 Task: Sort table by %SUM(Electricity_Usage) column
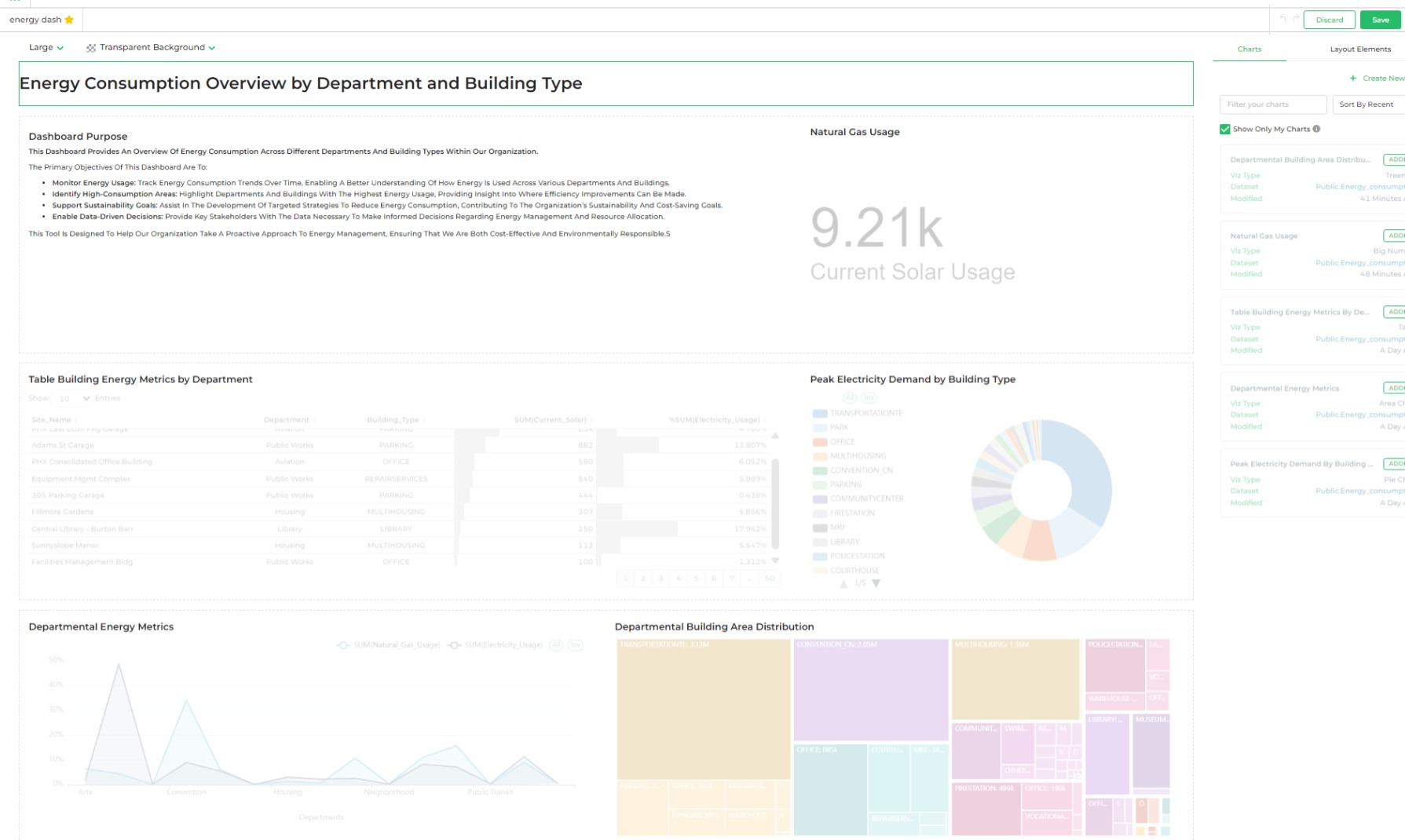pos(717,420)
